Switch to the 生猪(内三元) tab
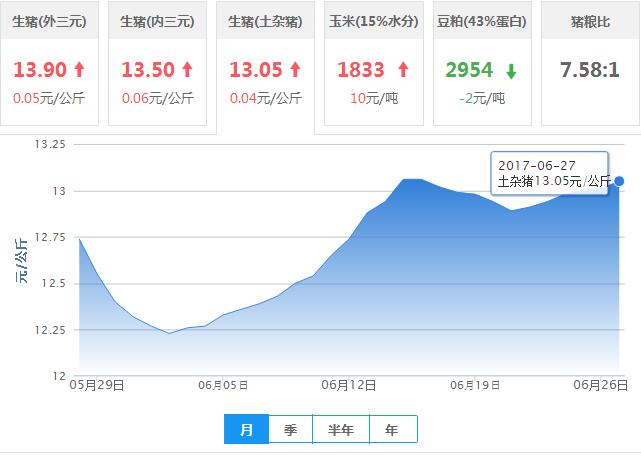 157,21
